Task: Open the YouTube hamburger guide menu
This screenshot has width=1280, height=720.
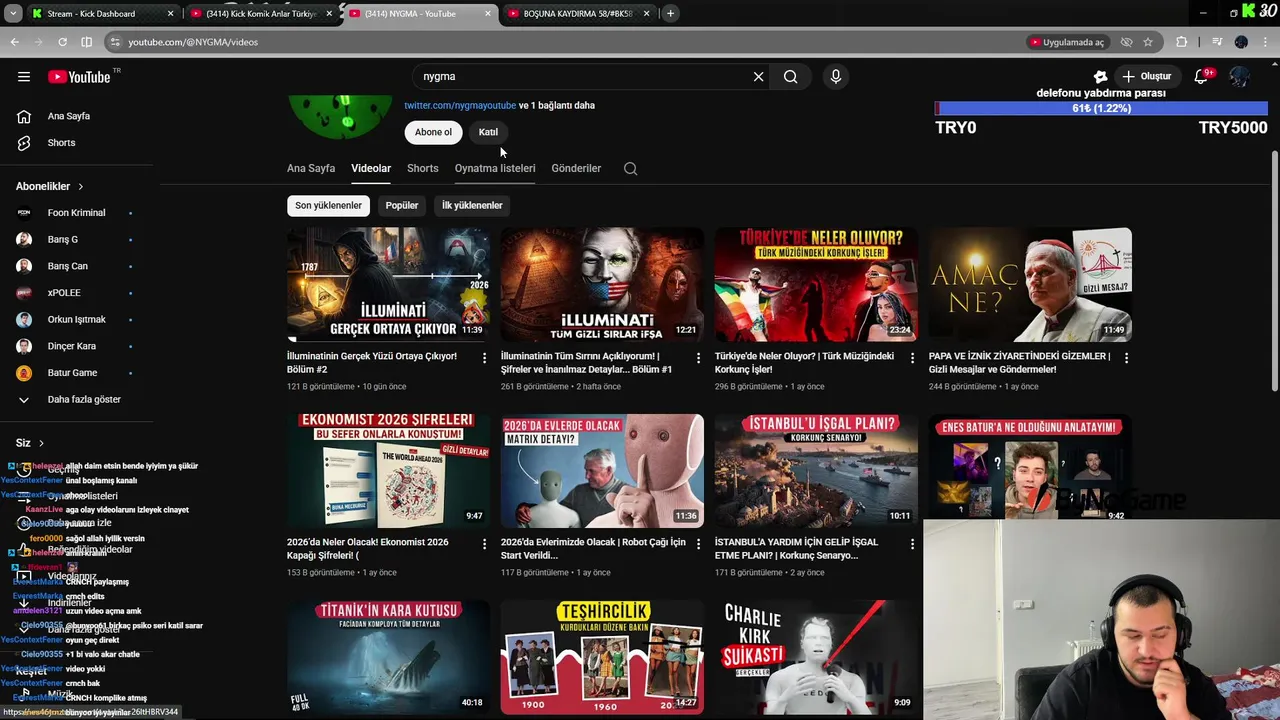Action: [x=24, y=77]
